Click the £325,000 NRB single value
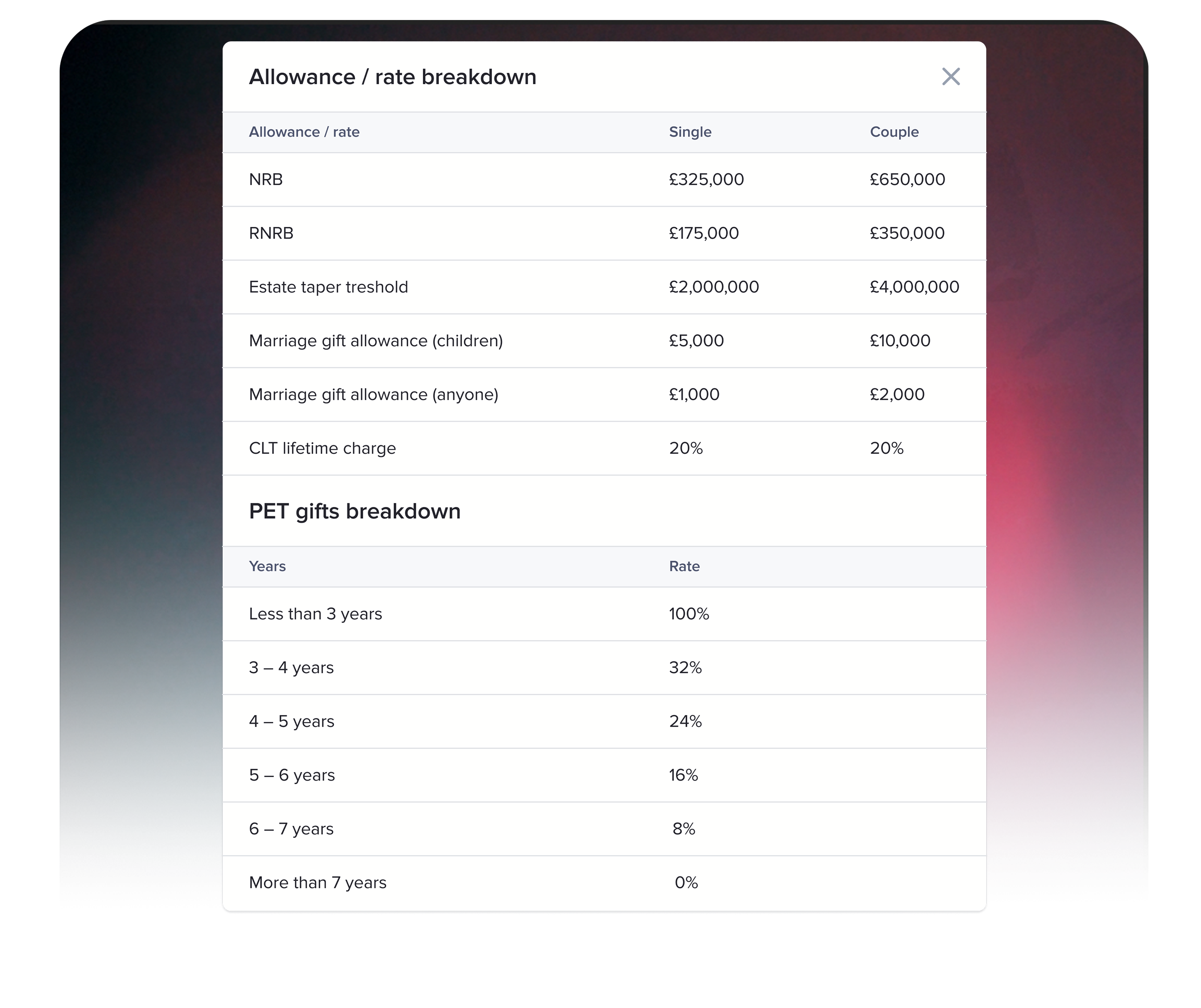 click(x=707, y=179)
